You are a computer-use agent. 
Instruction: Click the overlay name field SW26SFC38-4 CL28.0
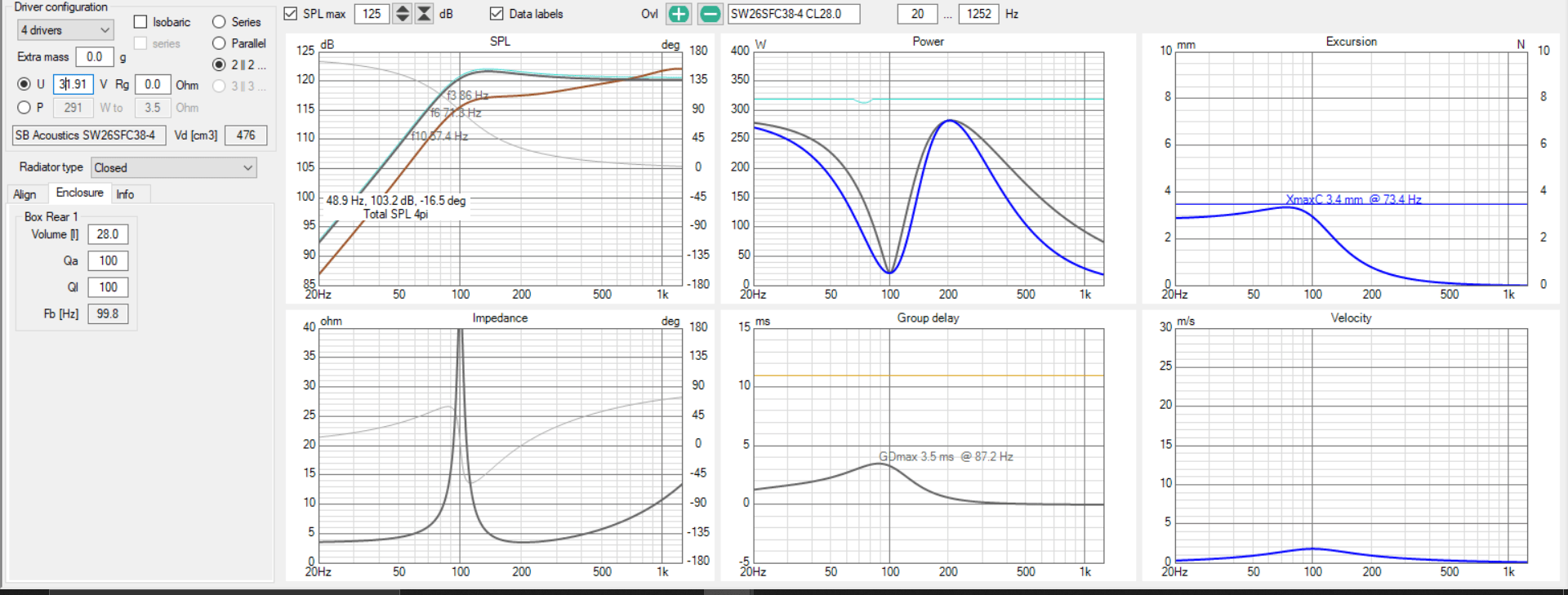794,14
